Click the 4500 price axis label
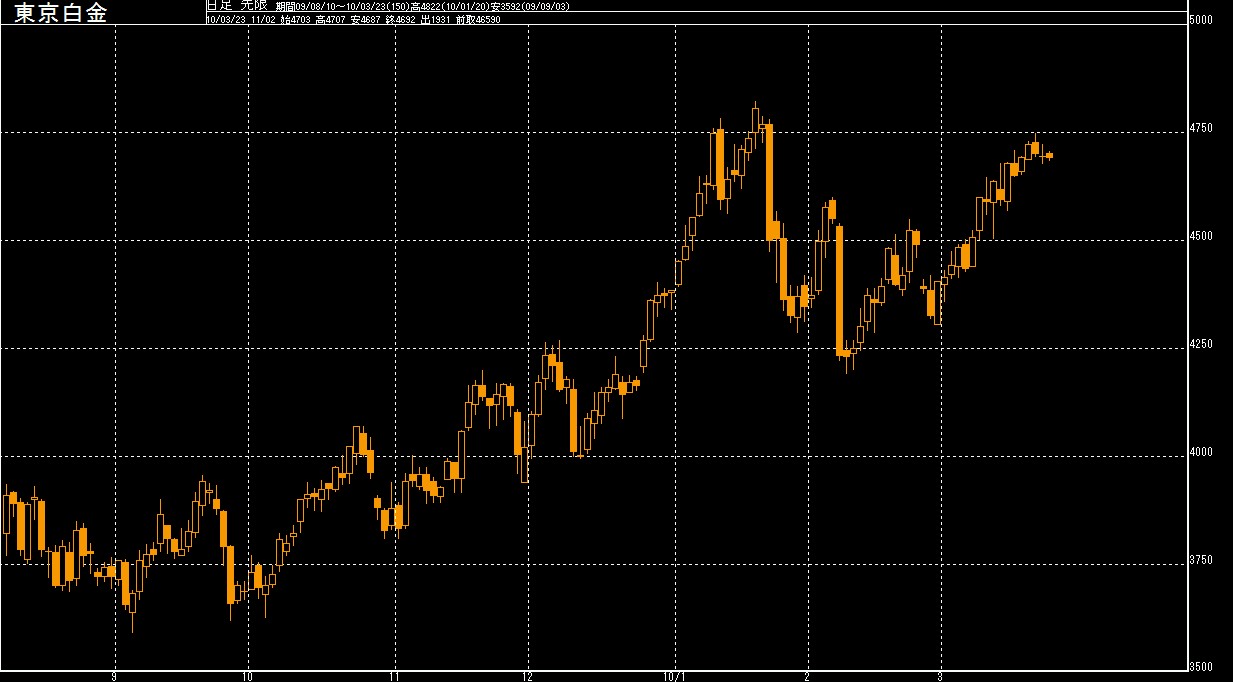The width and height of the screenshot is (1233, 682). (x=1202, y=237)
